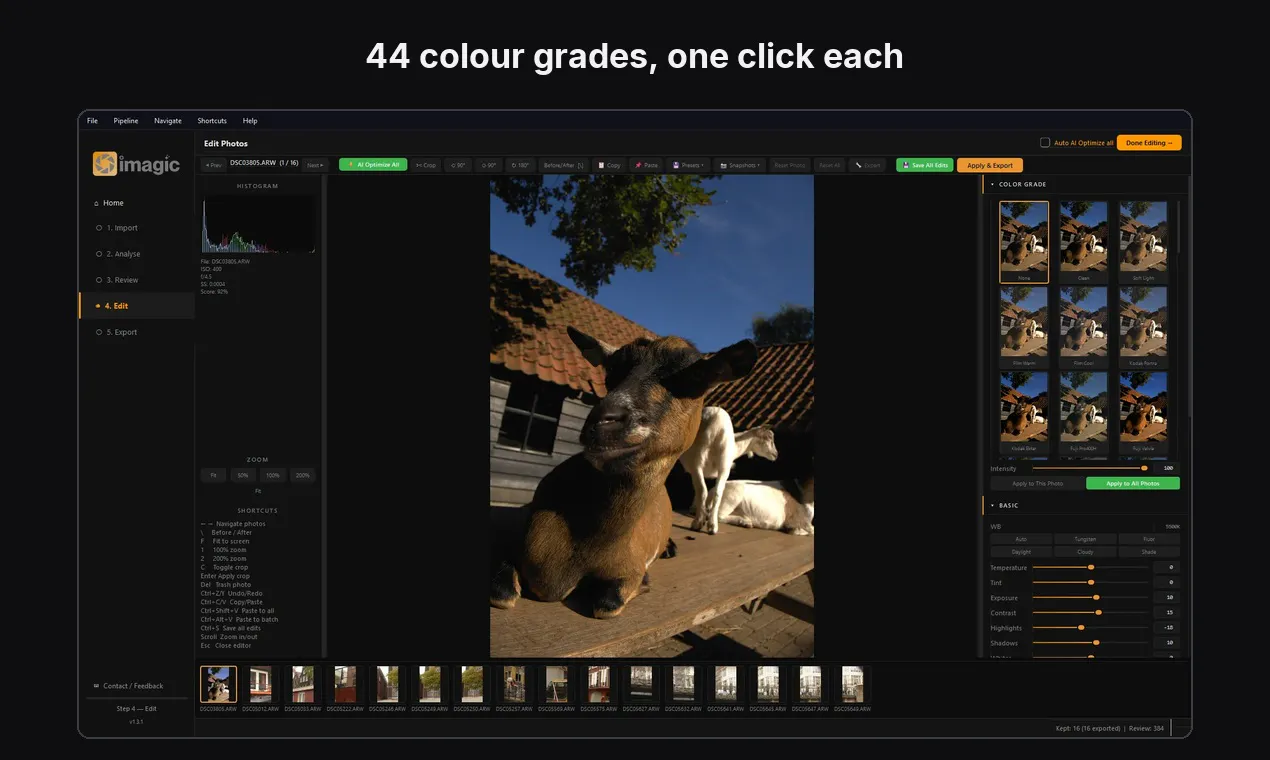Click the Paste edits button

tap(646, 165)
